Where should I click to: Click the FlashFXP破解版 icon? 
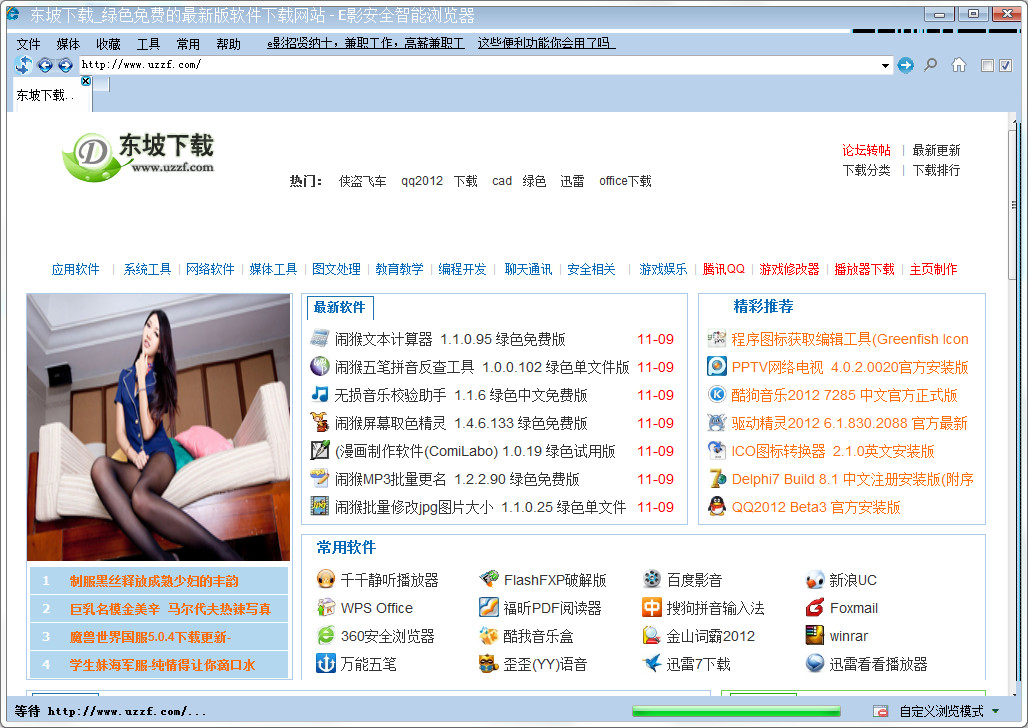pos(488,579)
